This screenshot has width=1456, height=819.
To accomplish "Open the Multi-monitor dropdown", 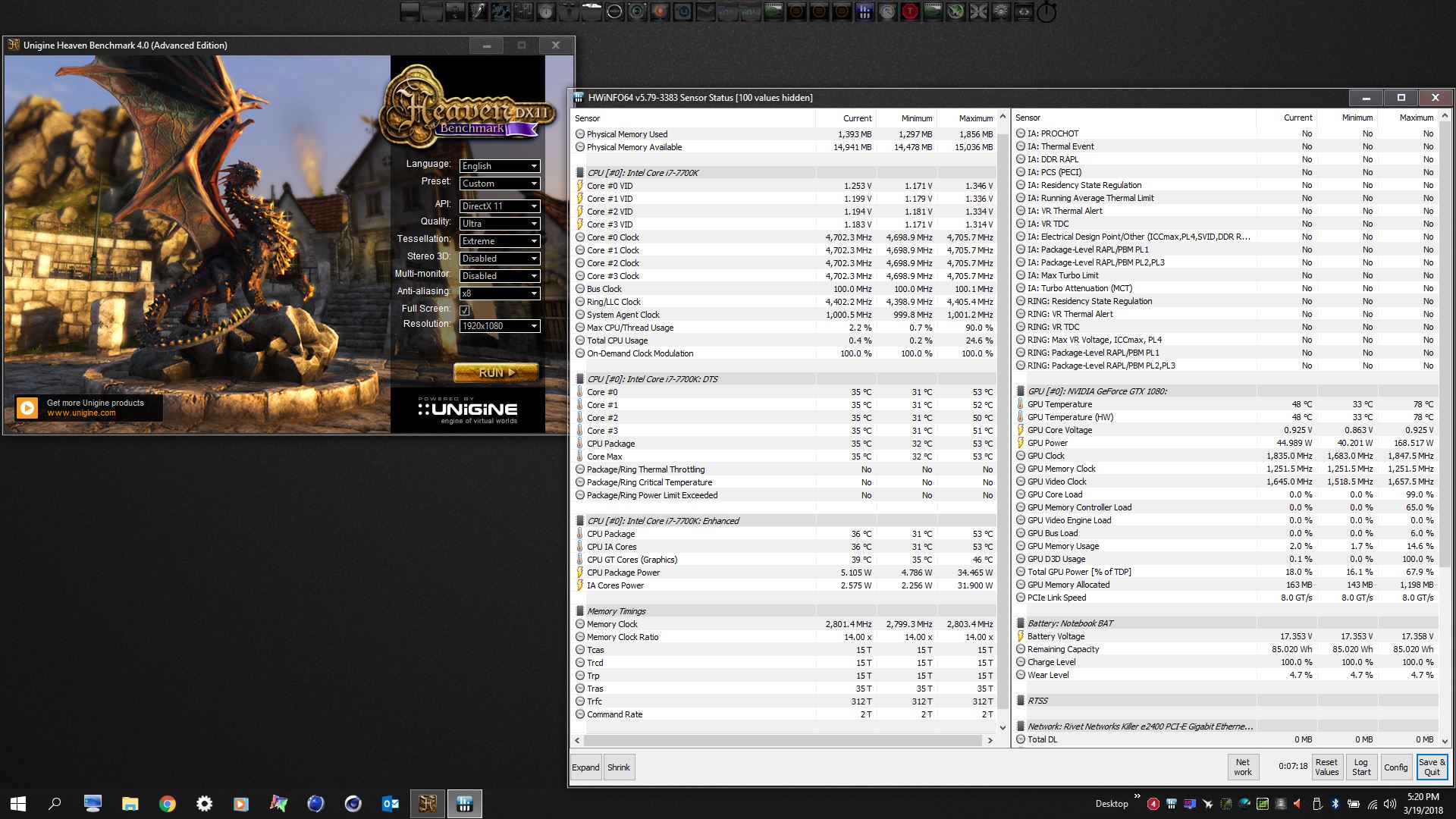I will tap(500, 276).
